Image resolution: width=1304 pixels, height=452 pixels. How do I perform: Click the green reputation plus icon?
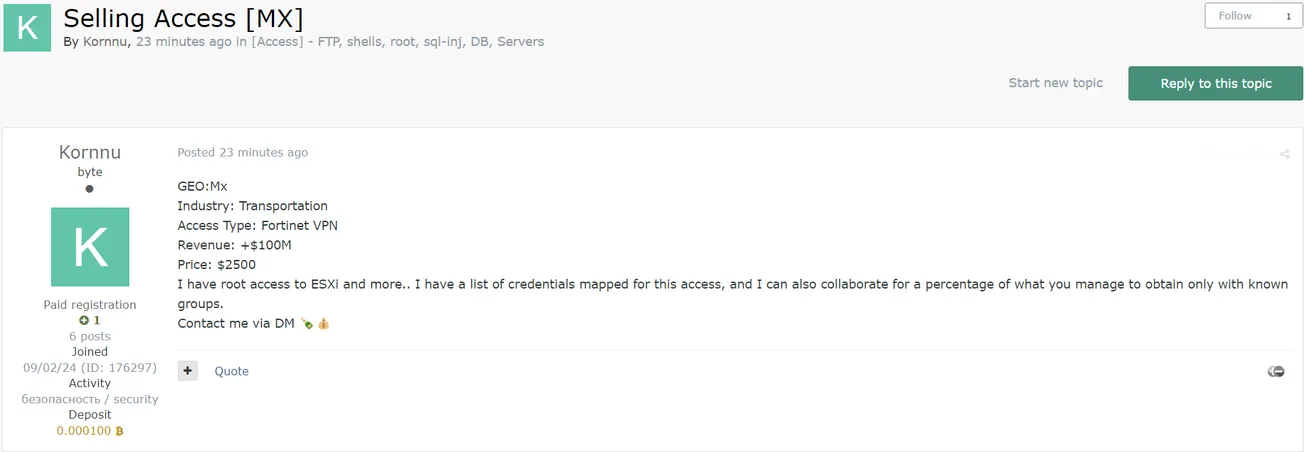point(84,321)
